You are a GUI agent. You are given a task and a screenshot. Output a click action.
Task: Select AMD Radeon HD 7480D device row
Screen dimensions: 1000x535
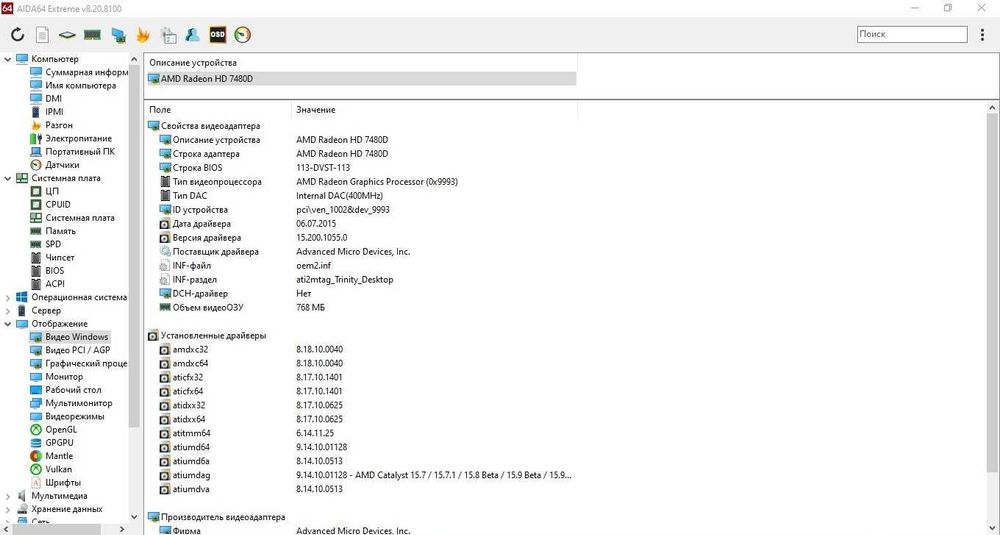click(362, 79)
